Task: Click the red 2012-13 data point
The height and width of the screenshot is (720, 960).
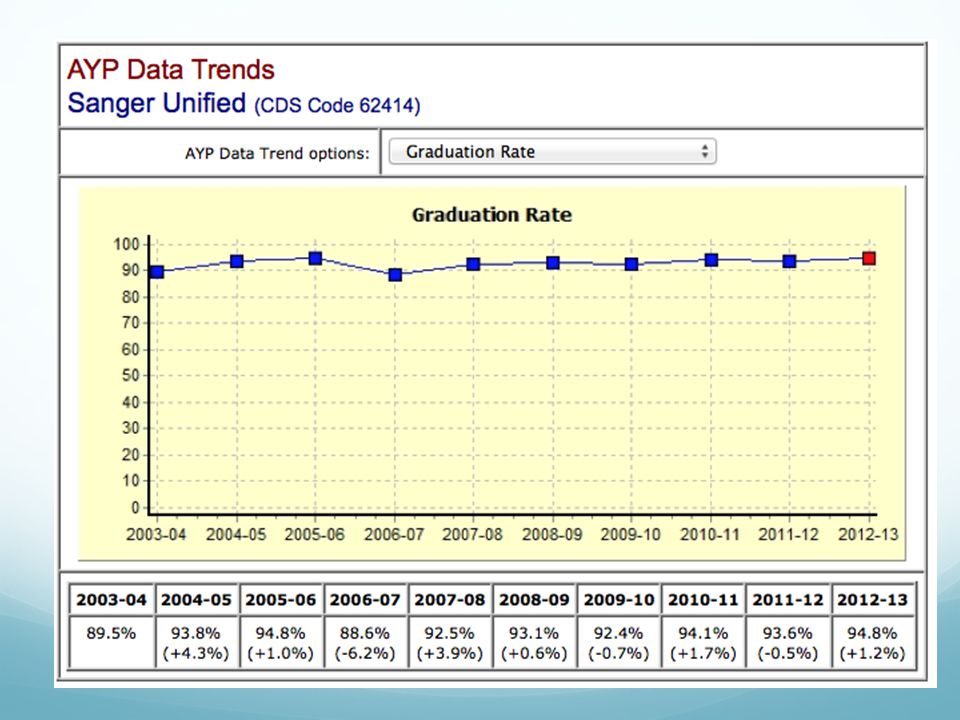Action: (869, 258)
